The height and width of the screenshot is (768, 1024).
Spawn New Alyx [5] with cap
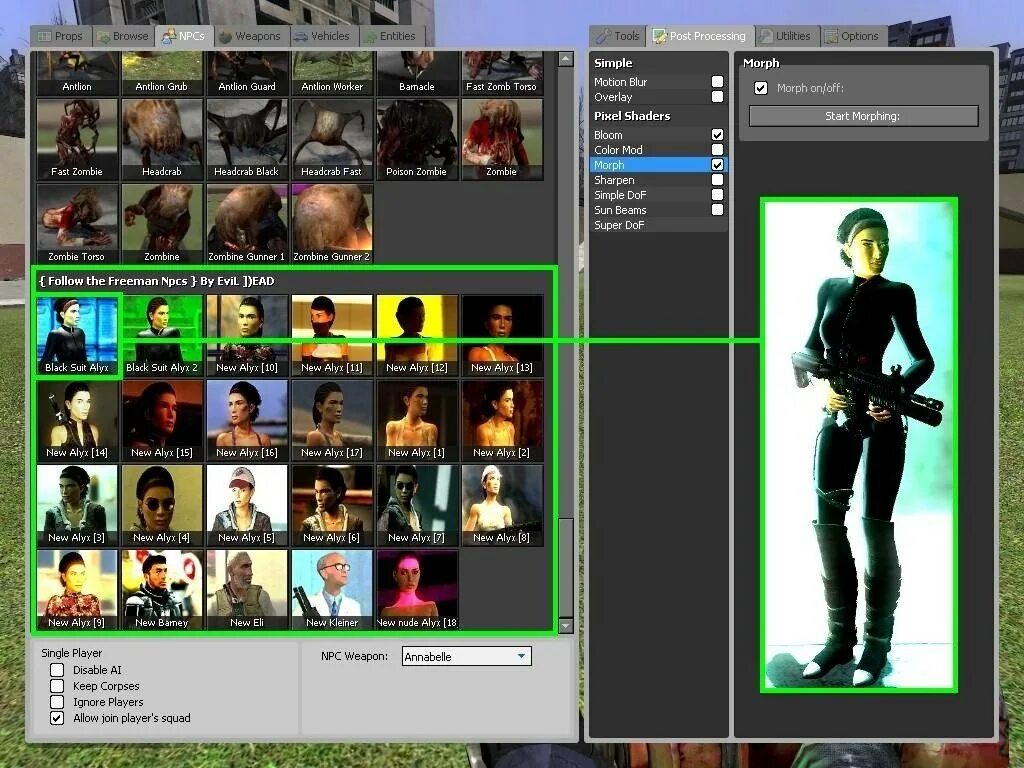pyautogui.click(x=247, y=505)
